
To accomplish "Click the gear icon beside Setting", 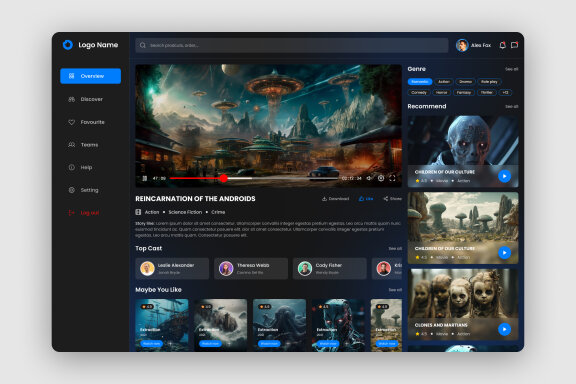I will point(72,190).
